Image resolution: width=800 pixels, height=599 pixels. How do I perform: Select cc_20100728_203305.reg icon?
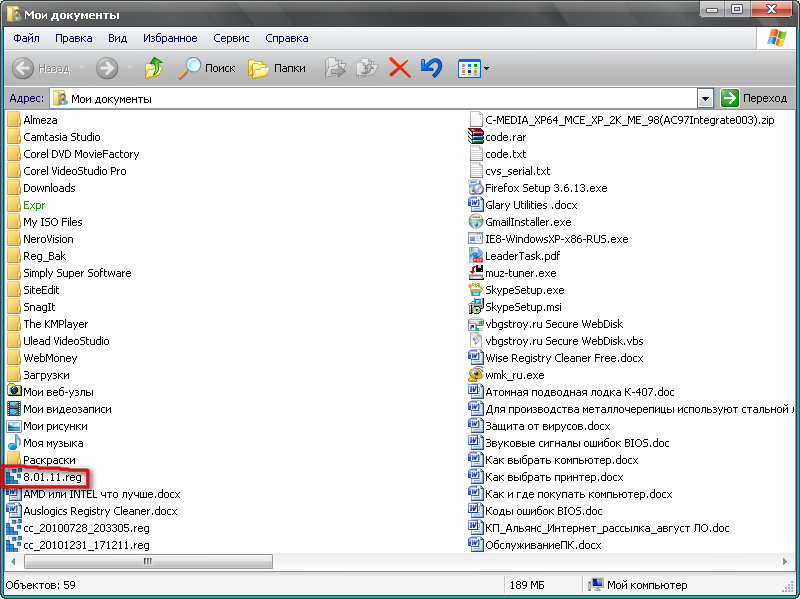pos(13,528)
